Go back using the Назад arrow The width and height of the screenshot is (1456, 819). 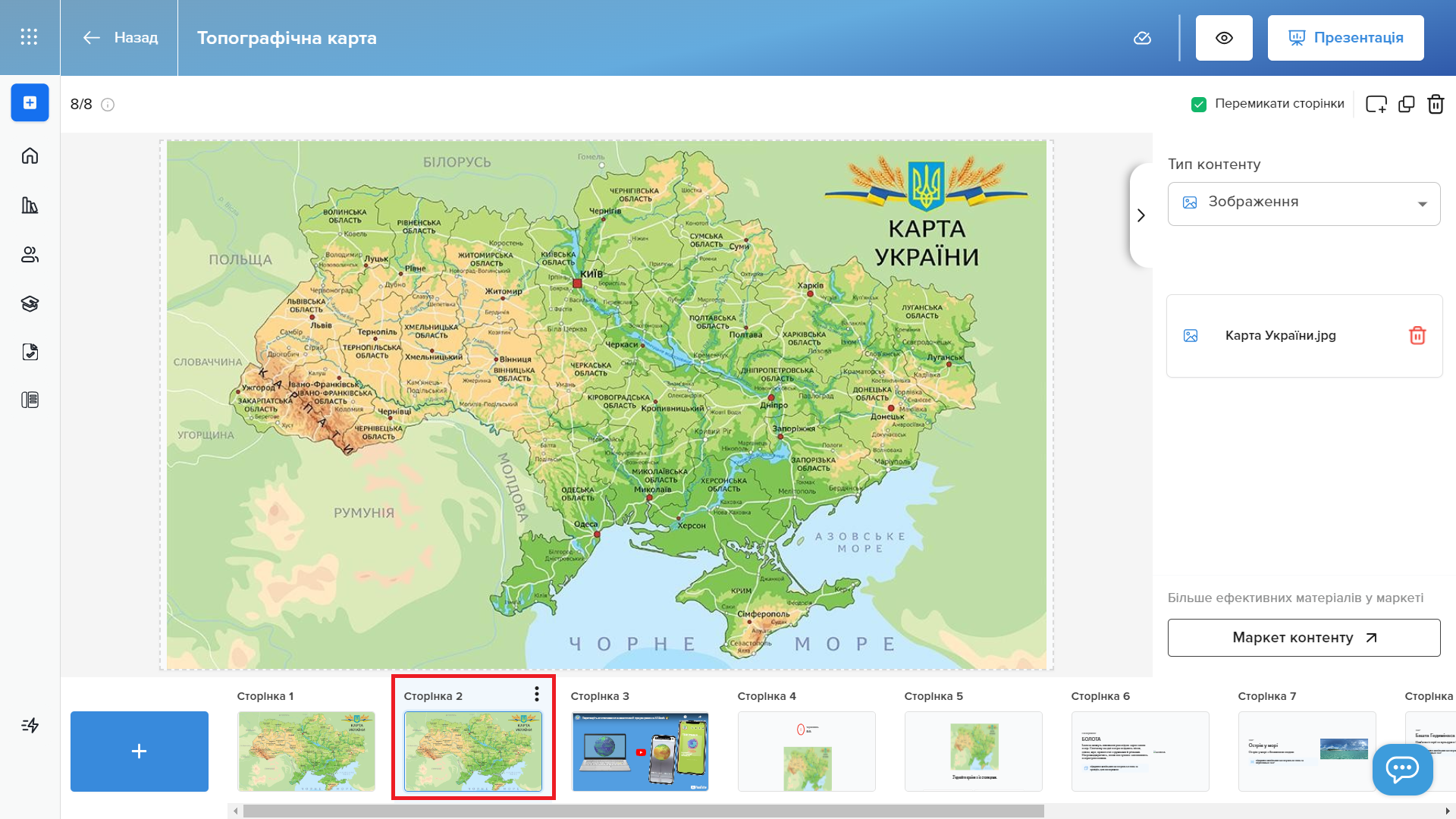[x=120, y=38]
